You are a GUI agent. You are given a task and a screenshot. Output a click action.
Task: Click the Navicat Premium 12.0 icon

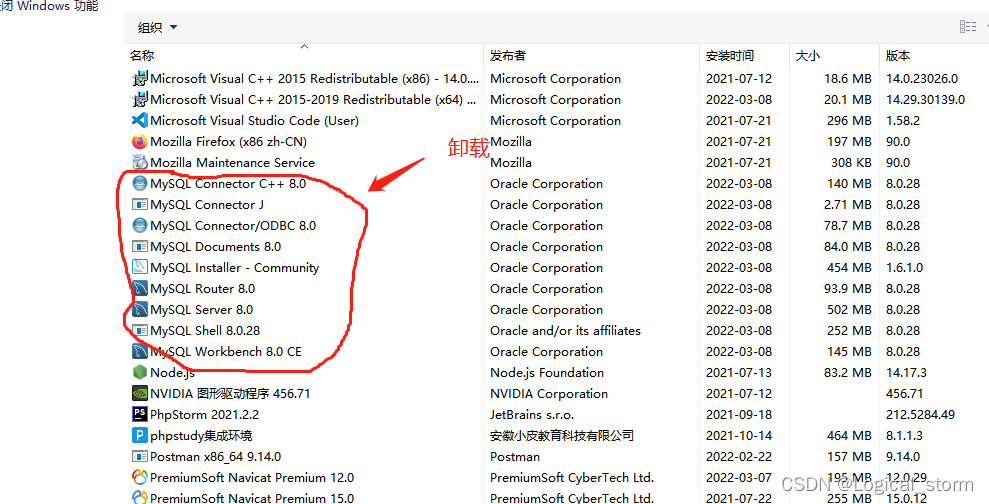click(x=139, y=478)
